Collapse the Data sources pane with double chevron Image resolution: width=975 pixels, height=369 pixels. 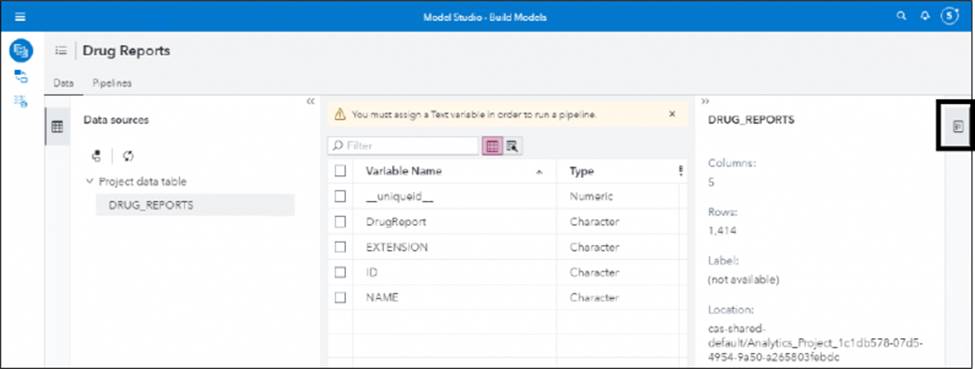tap(311, 101)
